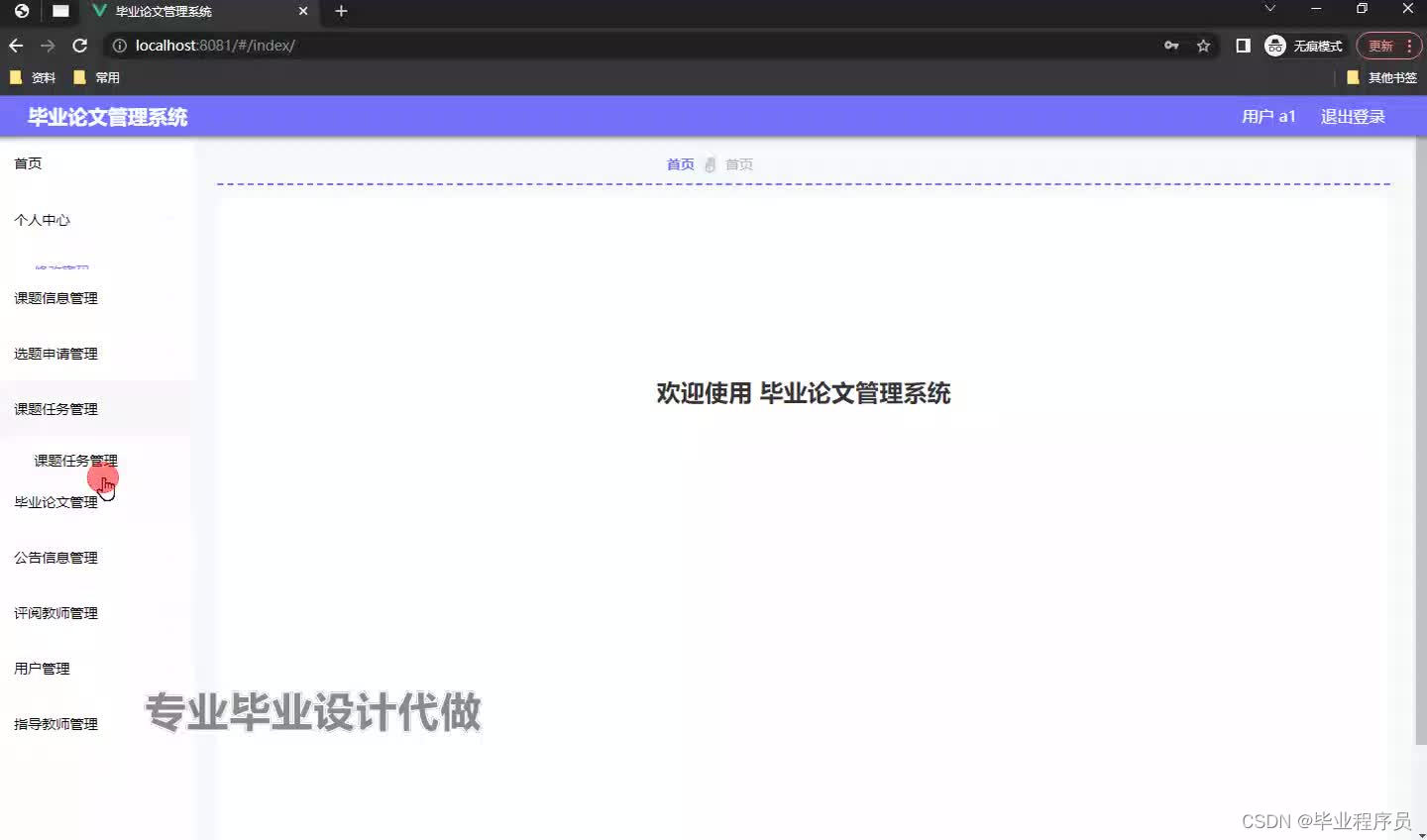Click the breadcrumb separator icon
Image resolution: width=1427 pixels, height=840 pixels.
tap(710, 164)
